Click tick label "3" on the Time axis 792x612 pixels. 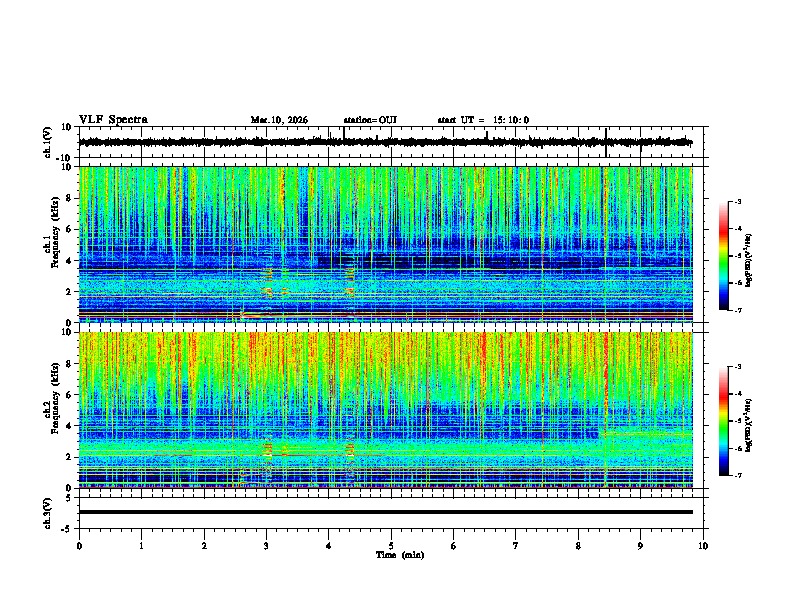[x=266, y=546]
